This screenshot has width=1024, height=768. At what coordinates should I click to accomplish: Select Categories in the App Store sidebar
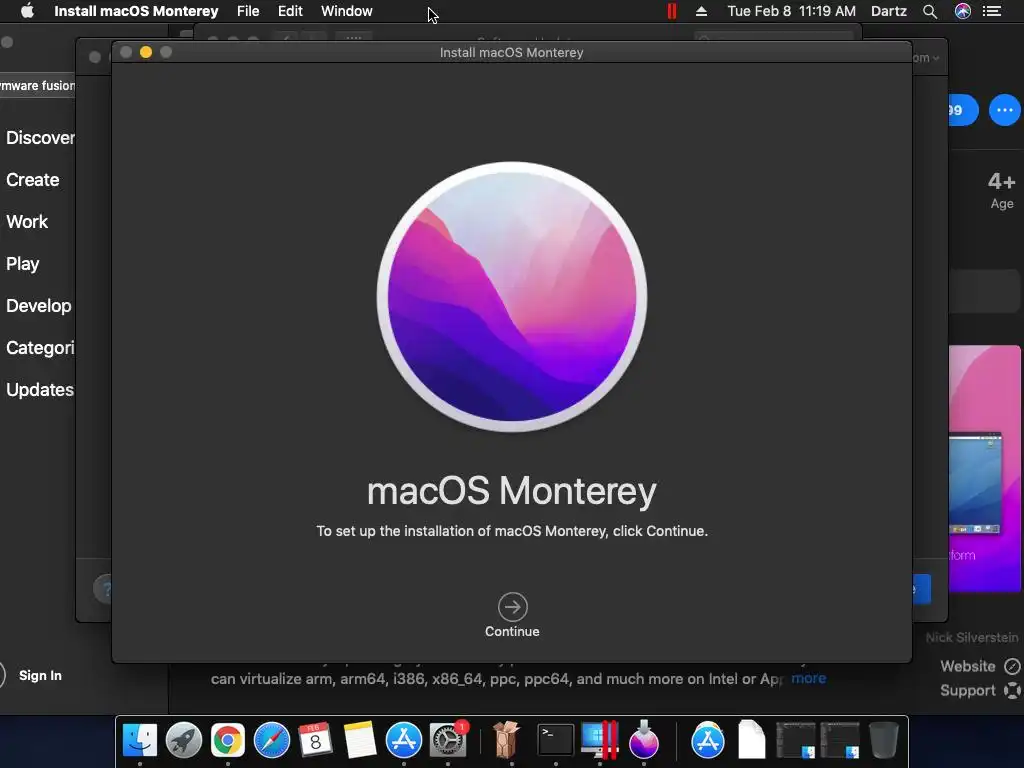40,347
